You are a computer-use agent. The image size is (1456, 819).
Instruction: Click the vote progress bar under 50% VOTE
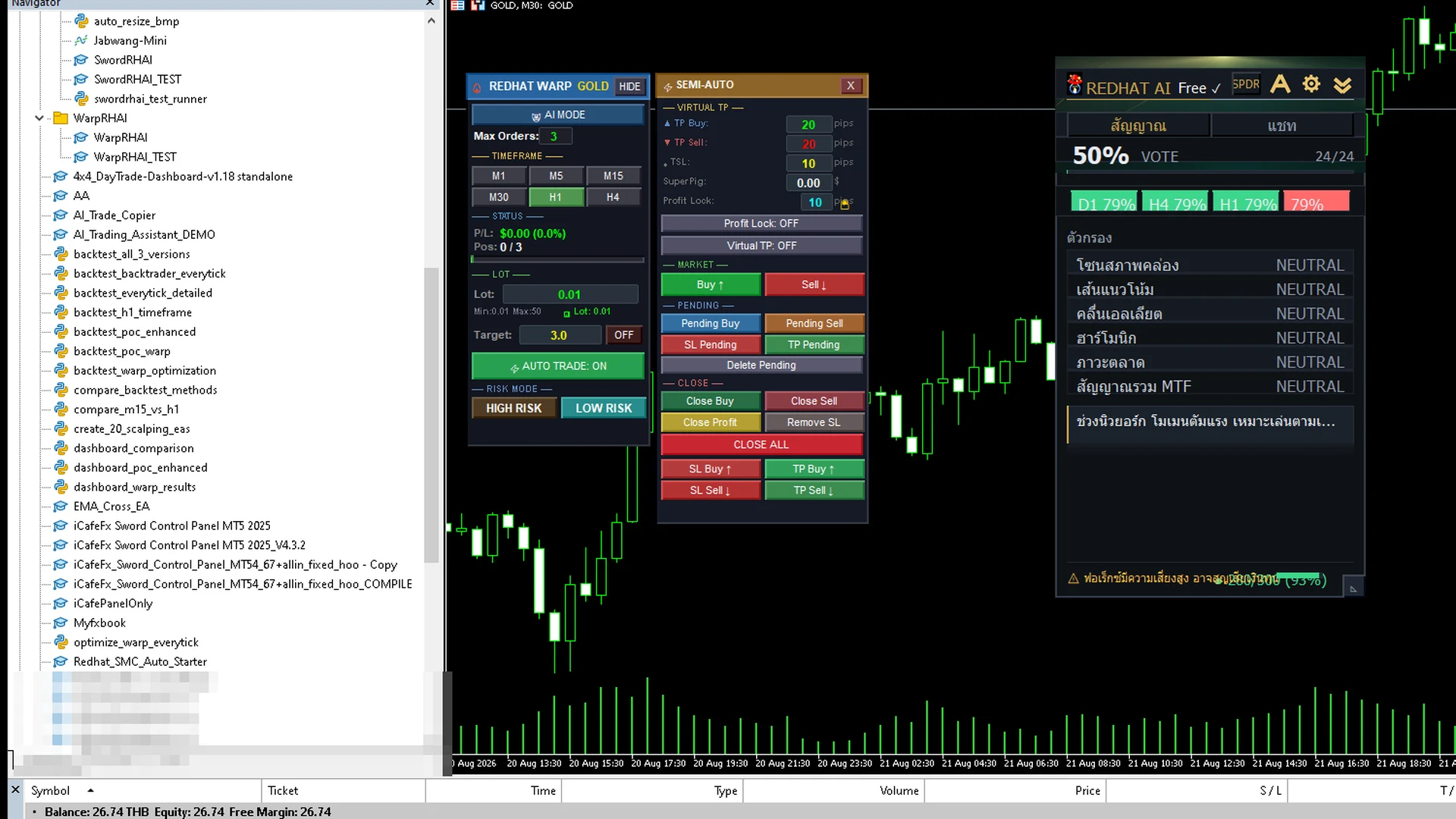coord(1209,172)
